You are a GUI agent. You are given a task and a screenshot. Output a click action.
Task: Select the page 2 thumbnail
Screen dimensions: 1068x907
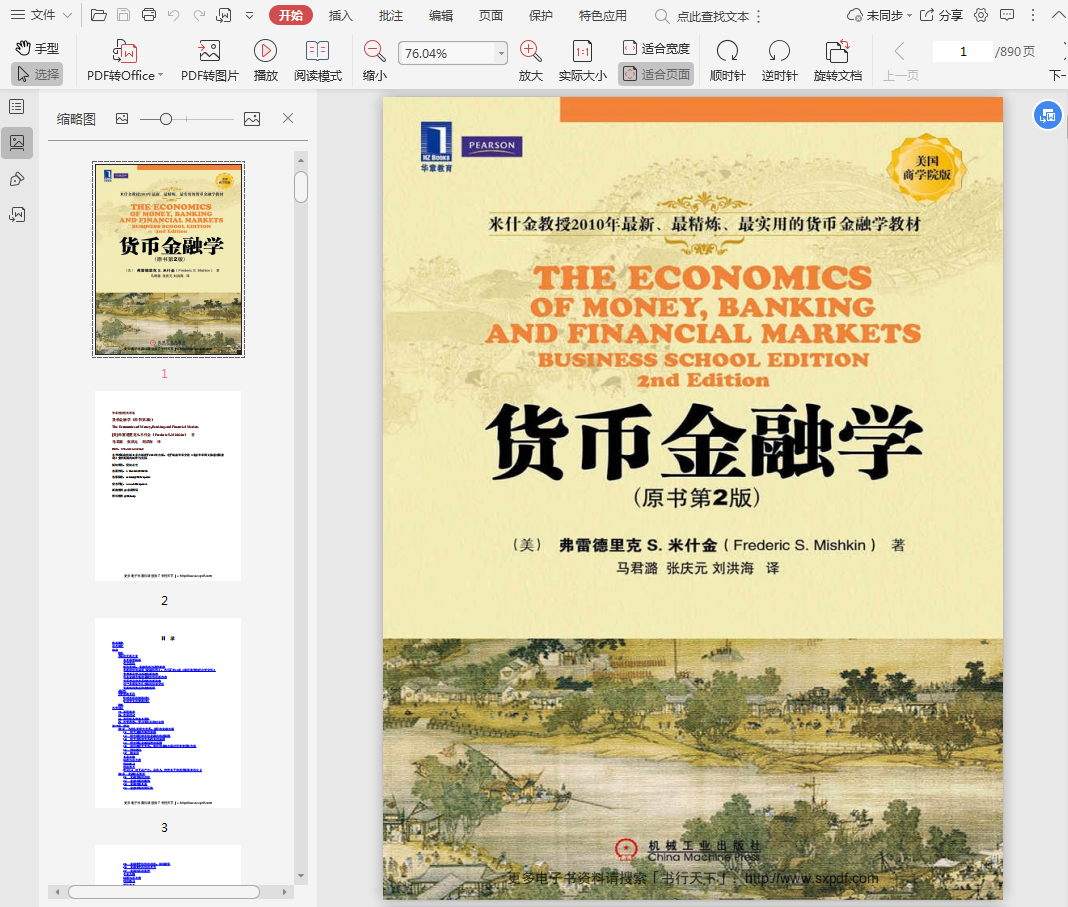point(167,485)
